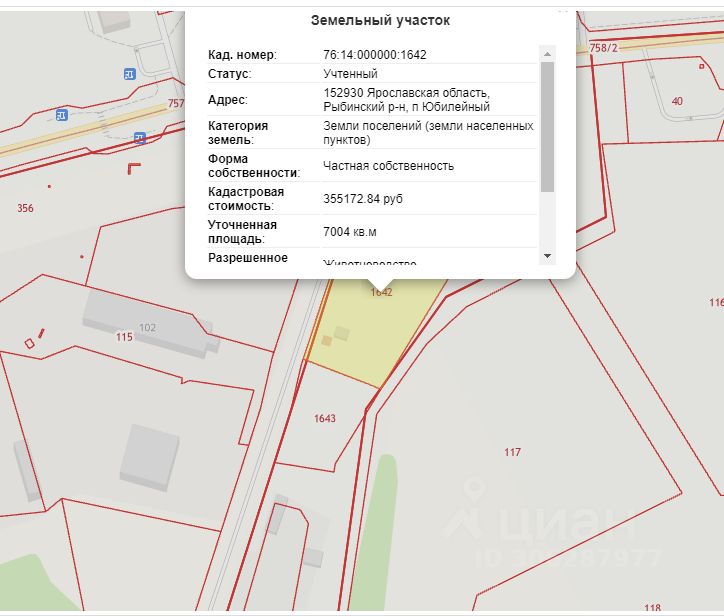The height and width of the screenshot is (616, 724).
Task: Click the scroll-down arrow in the popup
Action: pos(547,256)
